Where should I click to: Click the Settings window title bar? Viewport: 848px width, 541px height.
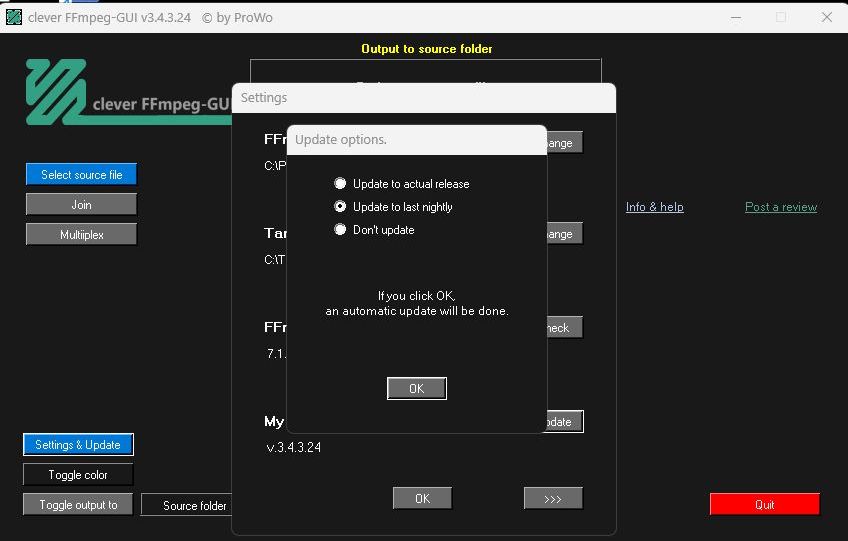[423, 98]
